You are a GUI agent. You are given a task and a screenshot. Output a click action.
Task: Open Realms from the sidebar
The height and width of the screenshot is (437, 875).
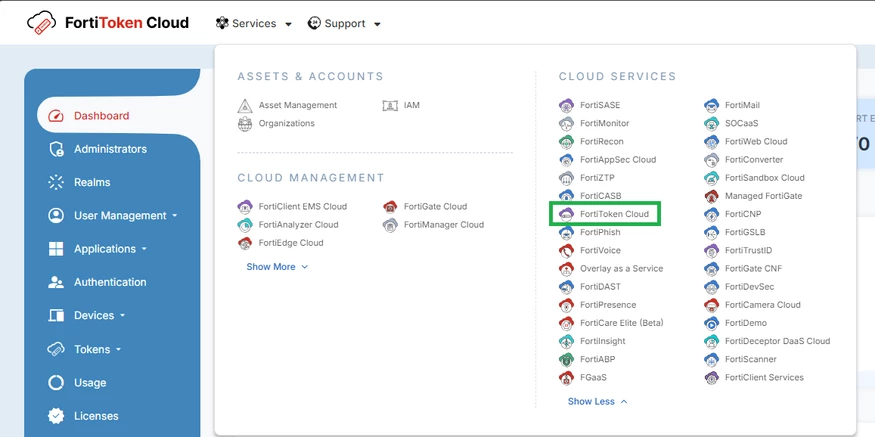click(x=92, y=183)
